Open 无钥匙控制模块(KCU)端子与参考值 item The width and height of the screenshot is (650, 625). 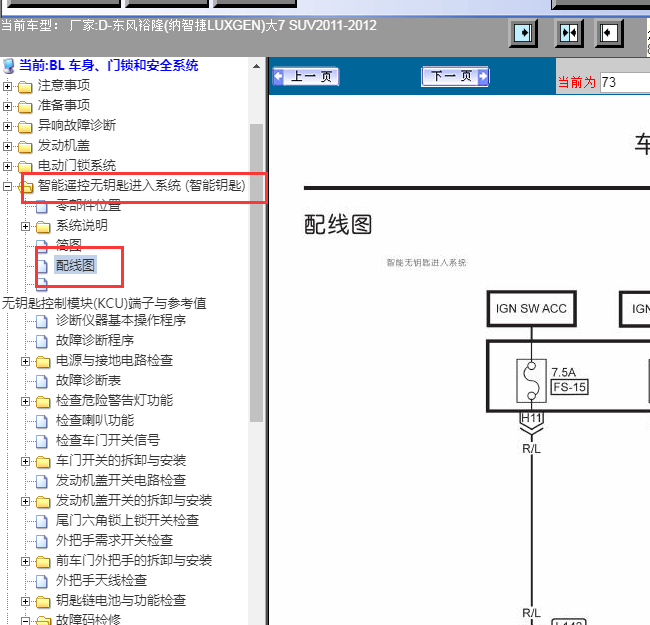pos(104,303)
